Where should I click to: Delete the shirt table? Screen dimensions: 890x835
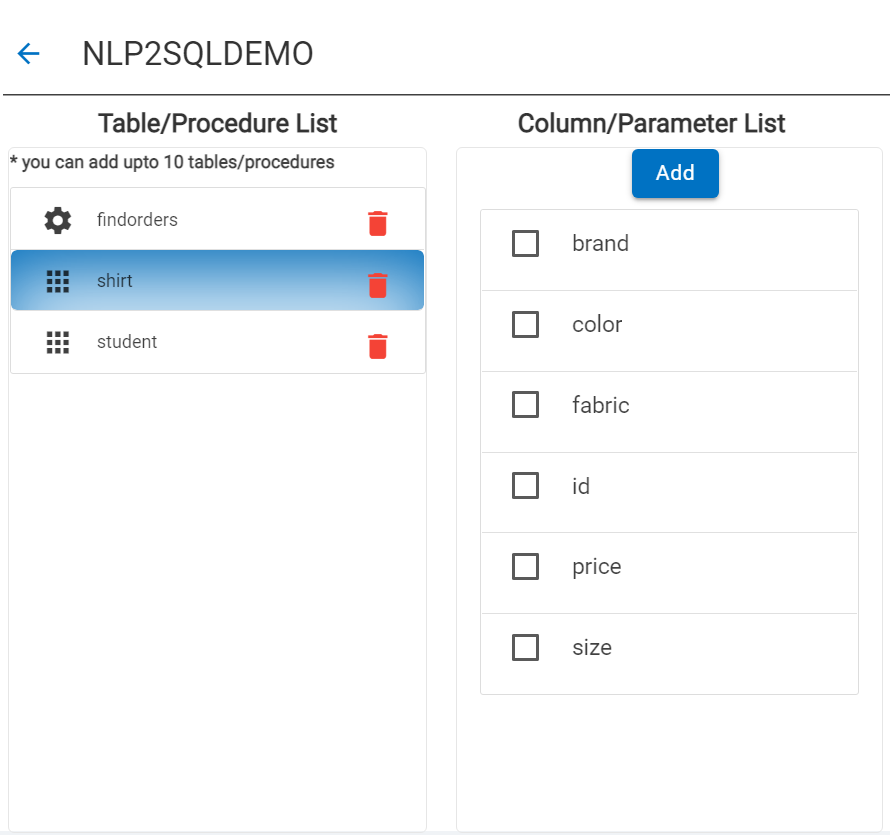tap(377, 285)
